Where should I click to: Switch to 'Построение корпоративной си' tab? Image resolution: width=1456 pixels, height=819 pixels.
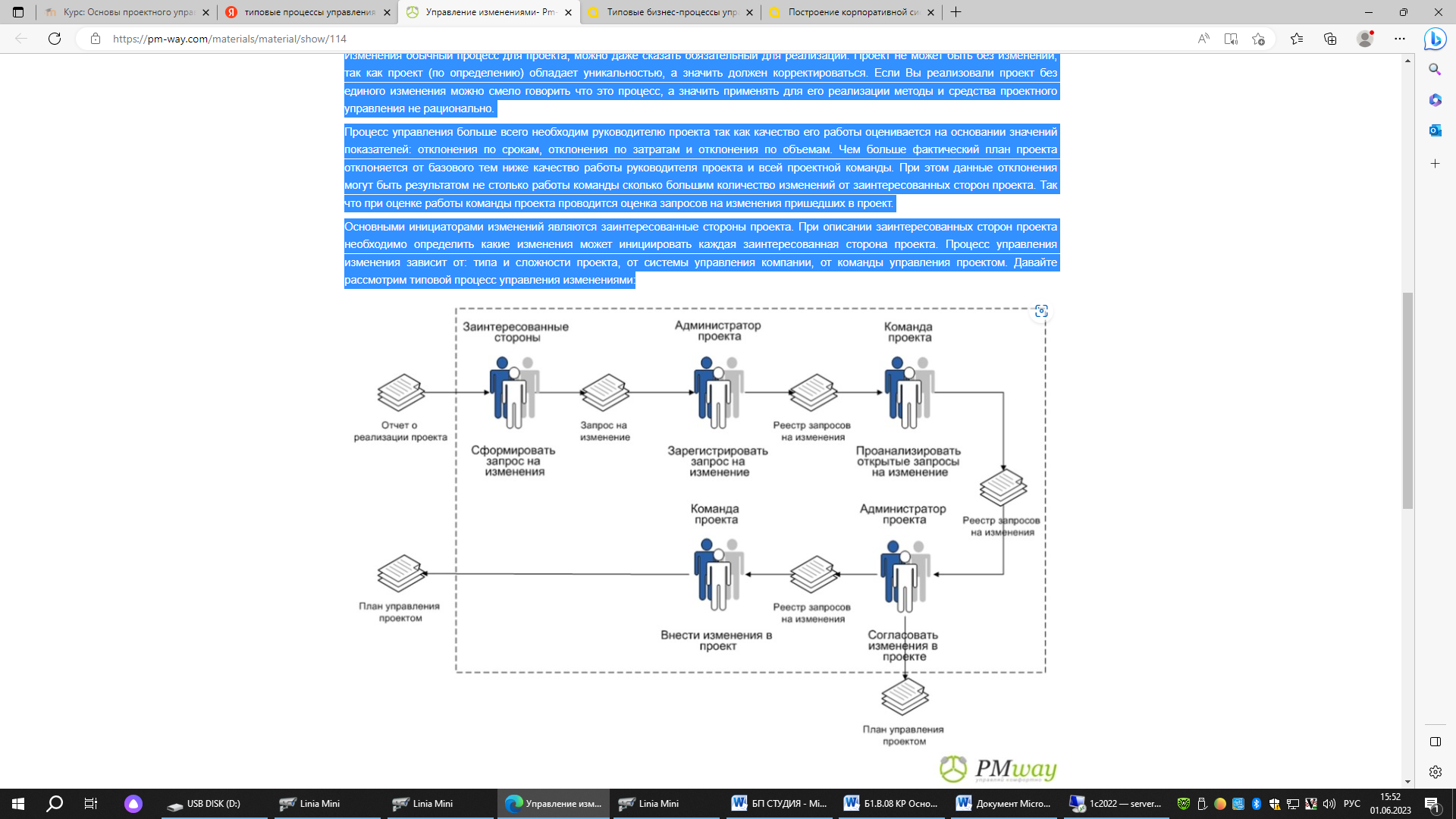click(x=851, y=12)
